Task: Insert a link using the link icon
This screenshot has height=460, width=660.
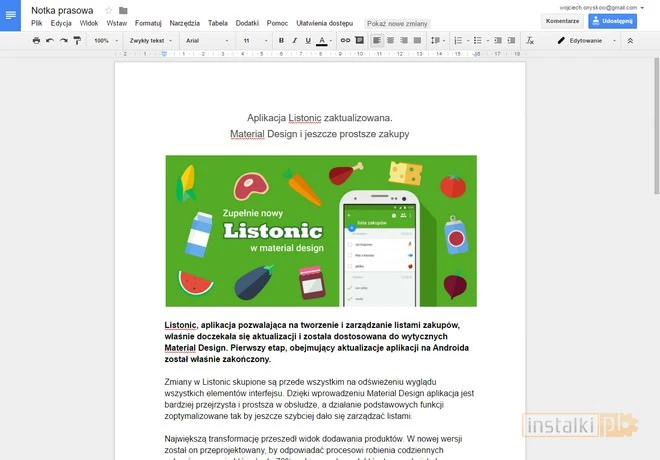Action: coord(345,41)
